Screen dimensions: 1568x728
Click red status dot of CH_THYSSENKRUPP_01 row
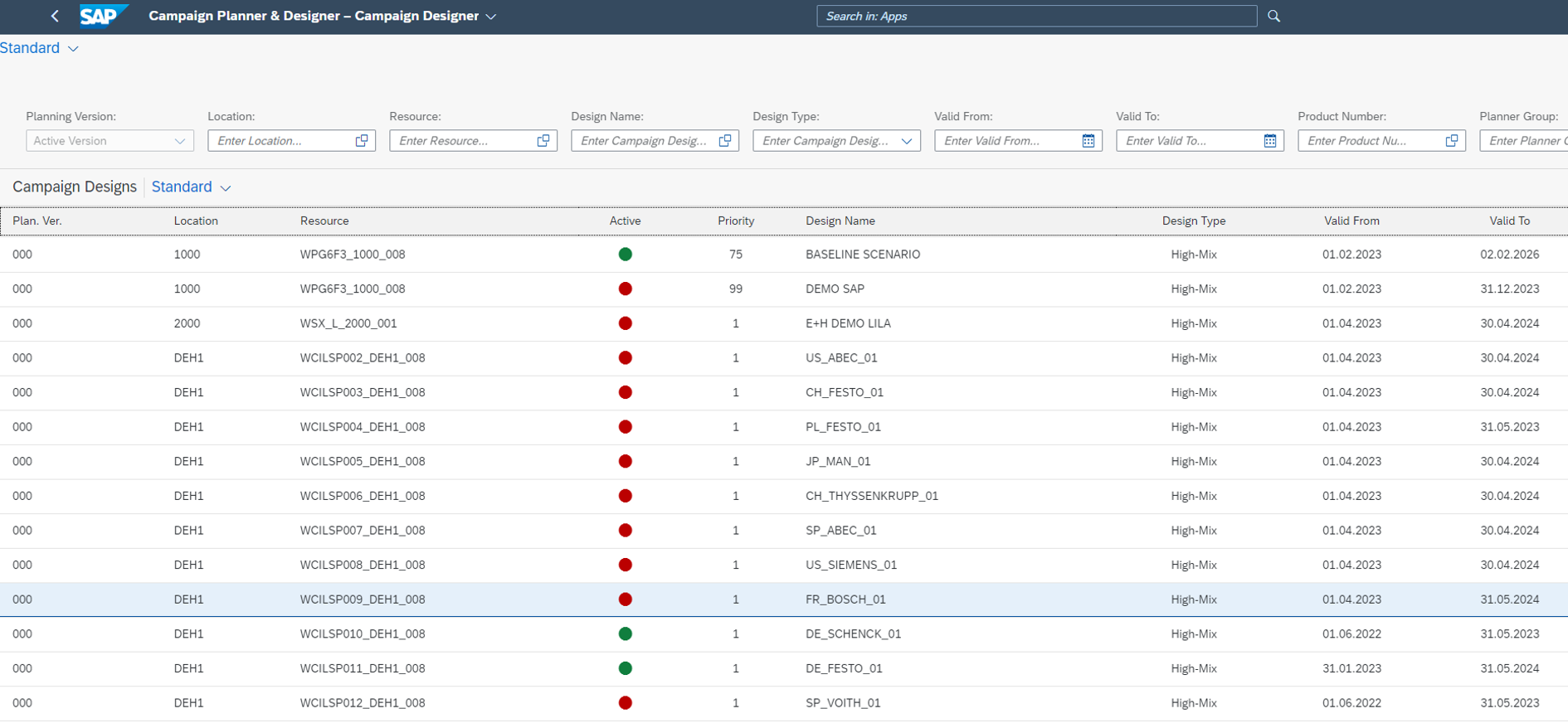coord(626,496)
